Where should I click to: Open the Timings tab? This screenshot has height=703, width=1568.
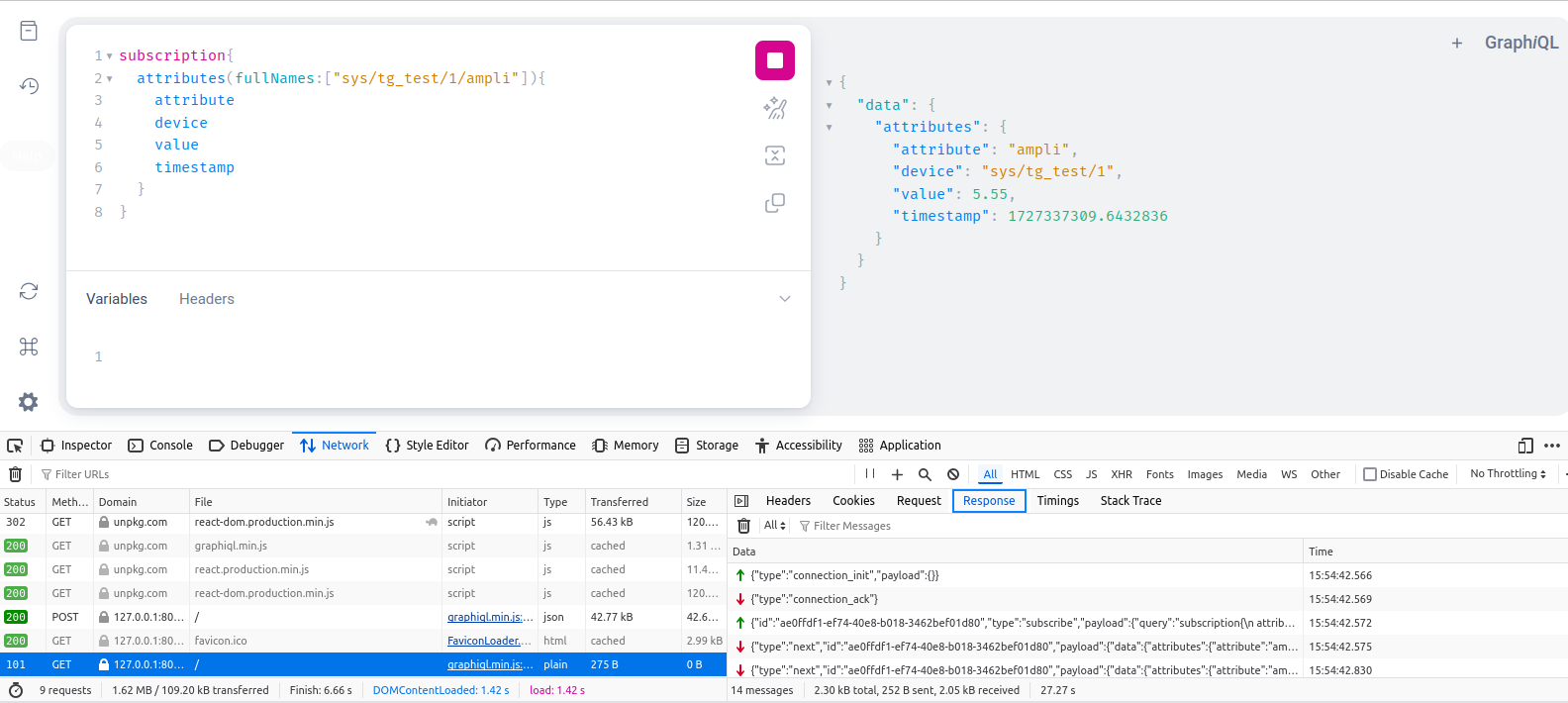pos(1057,501)
